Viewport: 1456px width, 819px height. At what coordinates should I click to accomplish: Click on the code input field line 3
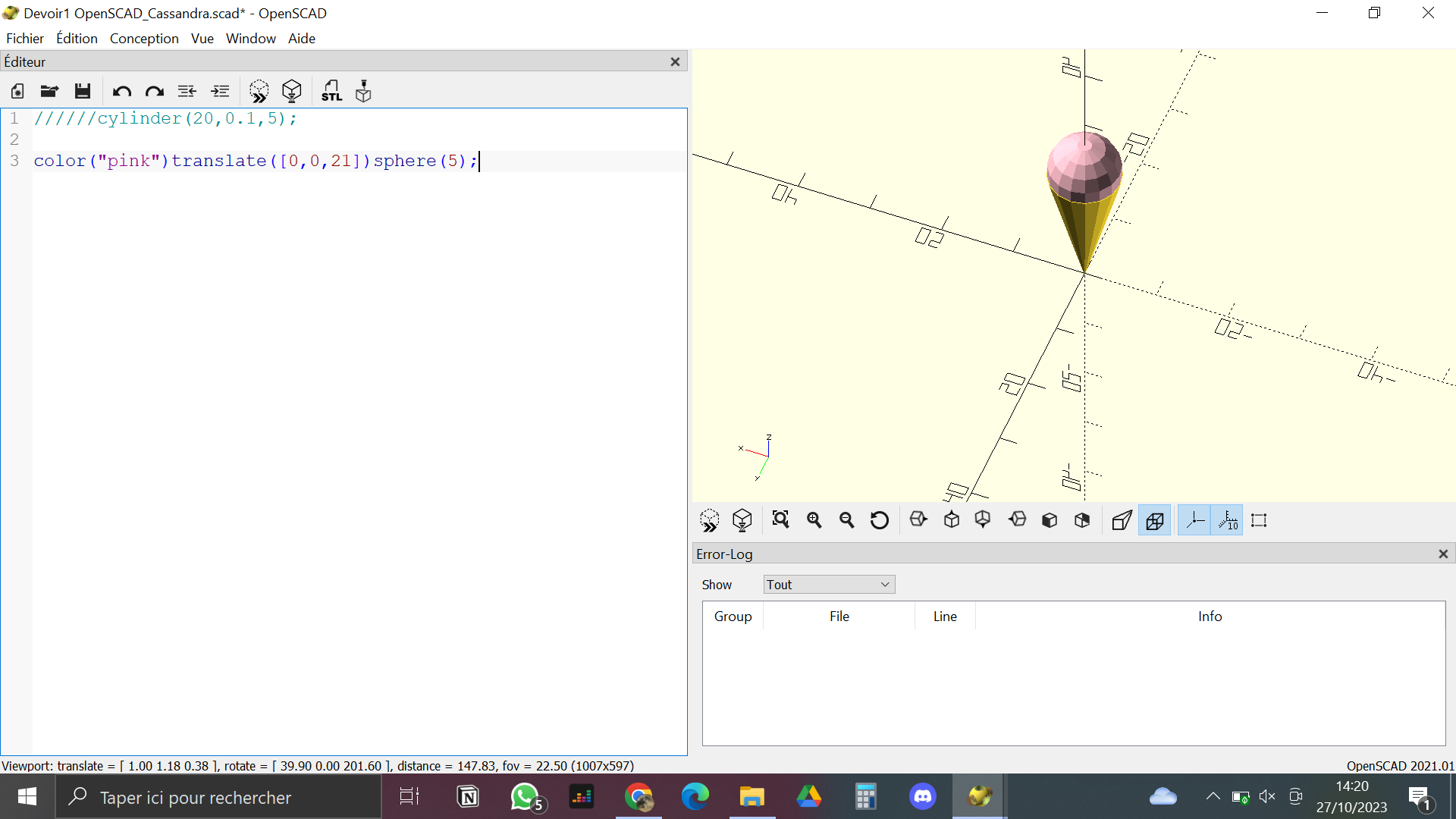[x=254, y=160]
